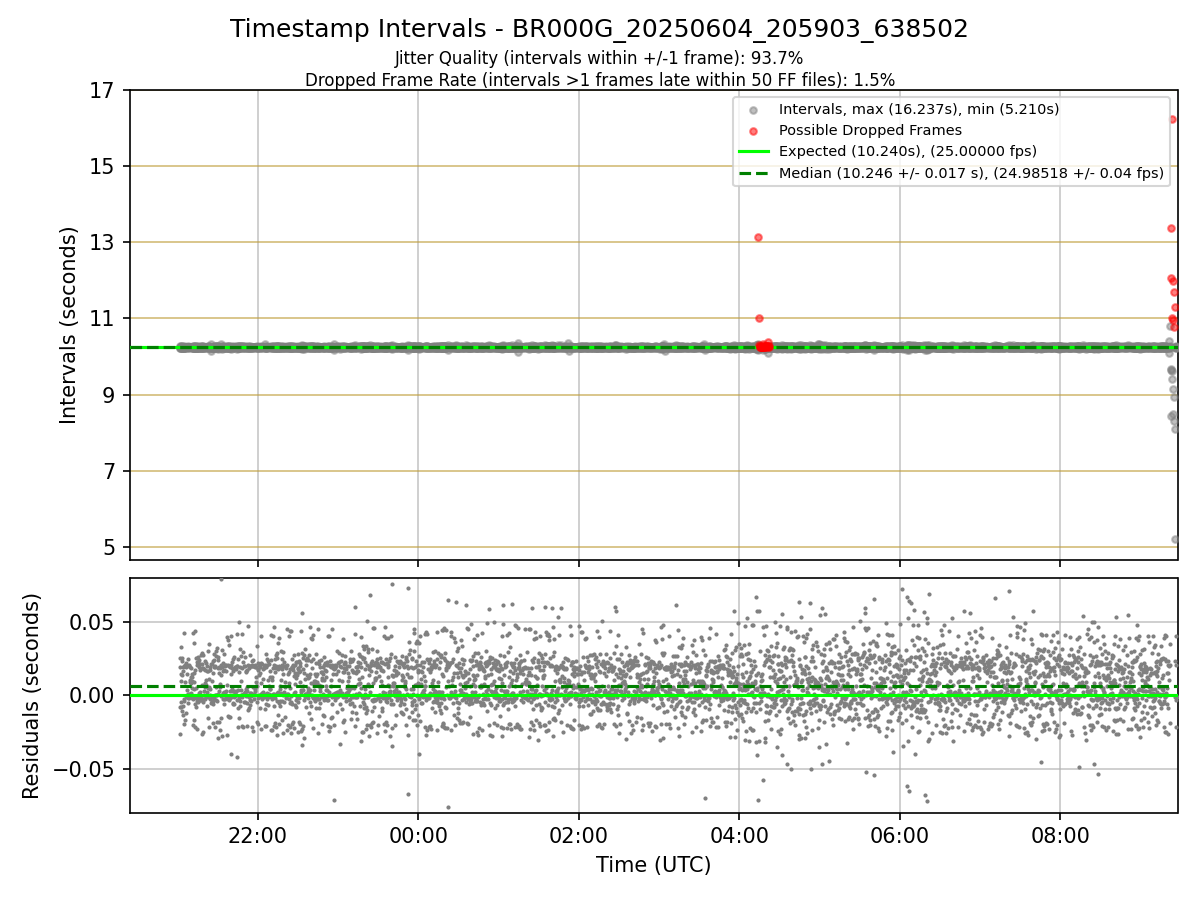Click the 'Intervals (seconds)' y-axis label

coord(68,325)
